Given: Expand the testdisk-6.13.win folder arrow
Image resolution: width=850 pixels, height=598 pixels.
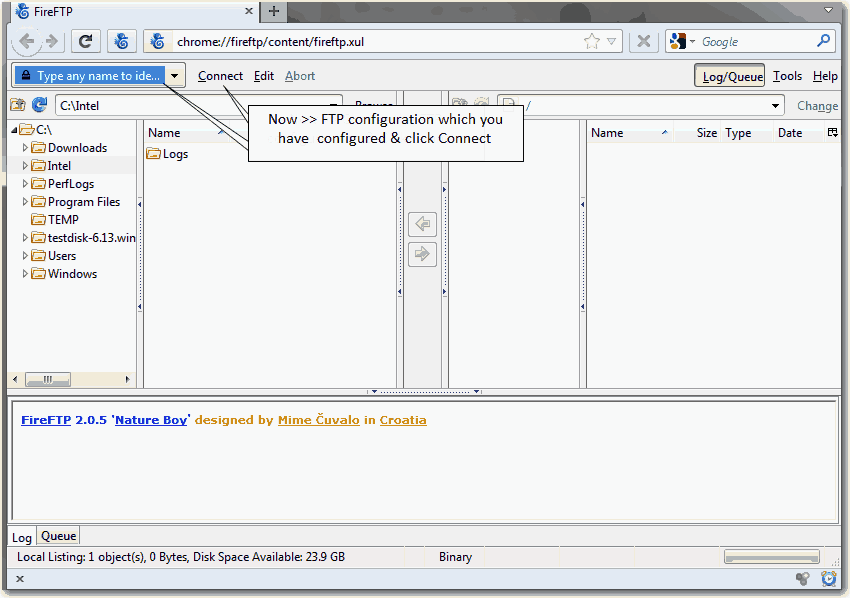Looking at the screenshot, I should (x=25, y=237).
